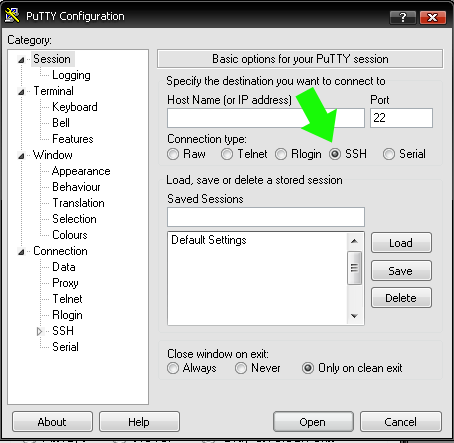Click the sessions list scroll up arrow
Screen dimensions: 454x443
355,241
